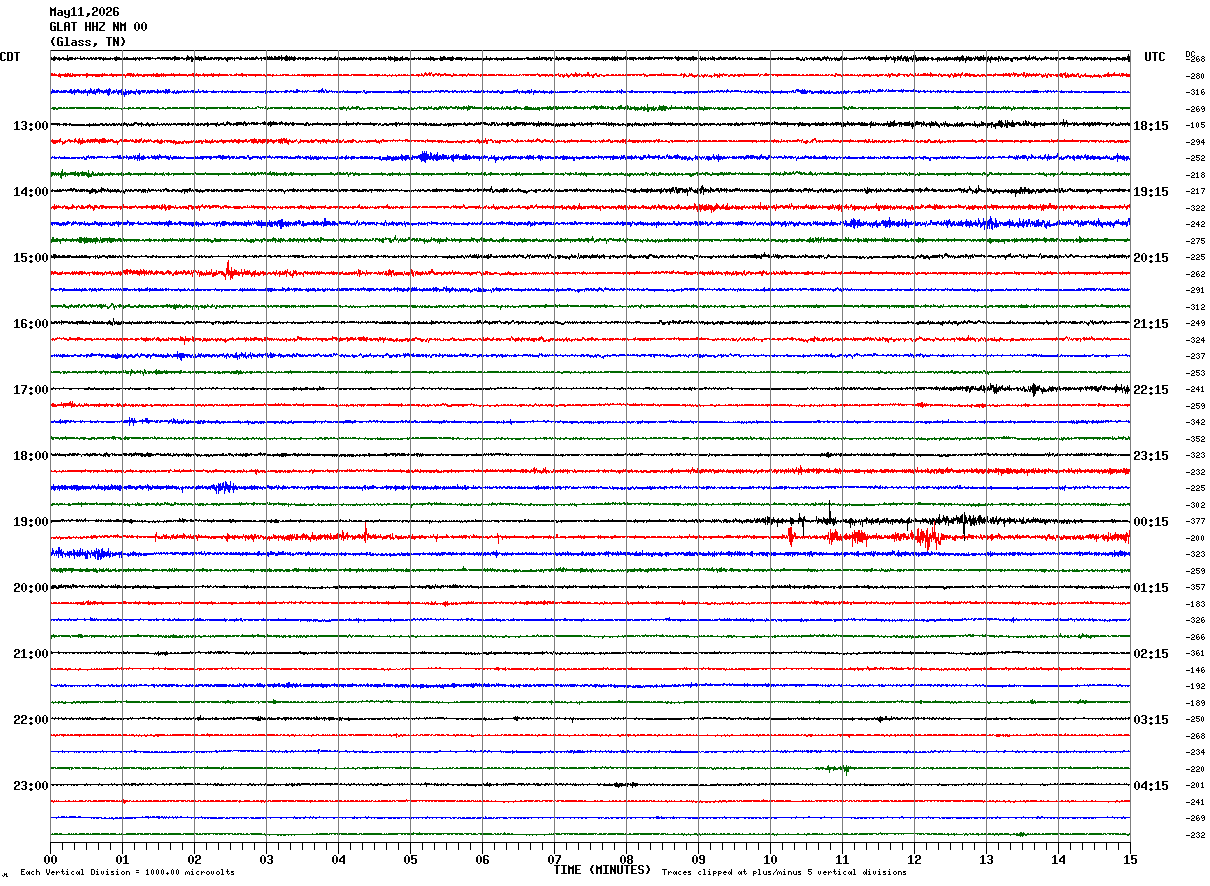Click the traces clipped footnote text
This screenshot has height=886, width=1210.
click(x=784, y=872)
